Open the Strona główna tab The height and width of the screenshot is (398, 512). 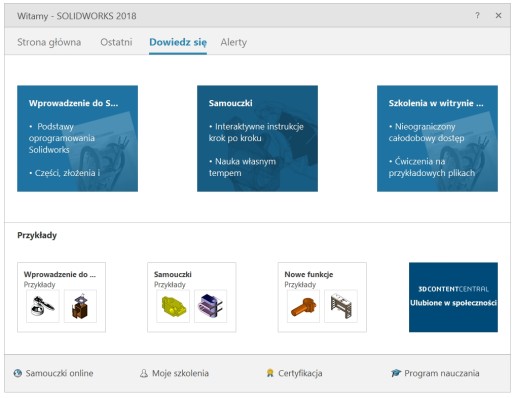coord(49,42)
